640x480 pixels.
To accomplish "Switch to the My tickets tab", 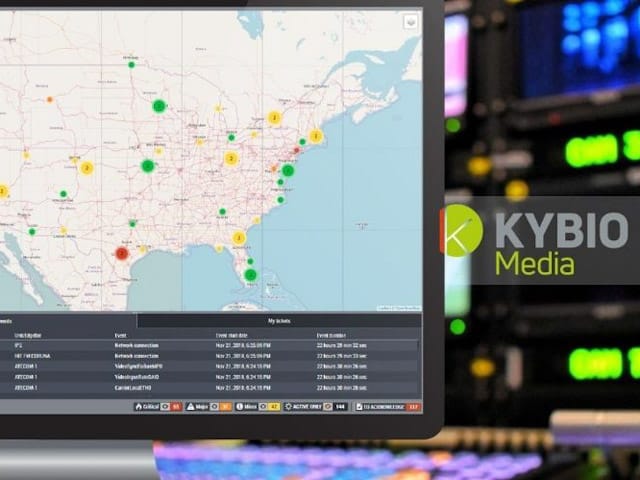I will click(279, 321).
